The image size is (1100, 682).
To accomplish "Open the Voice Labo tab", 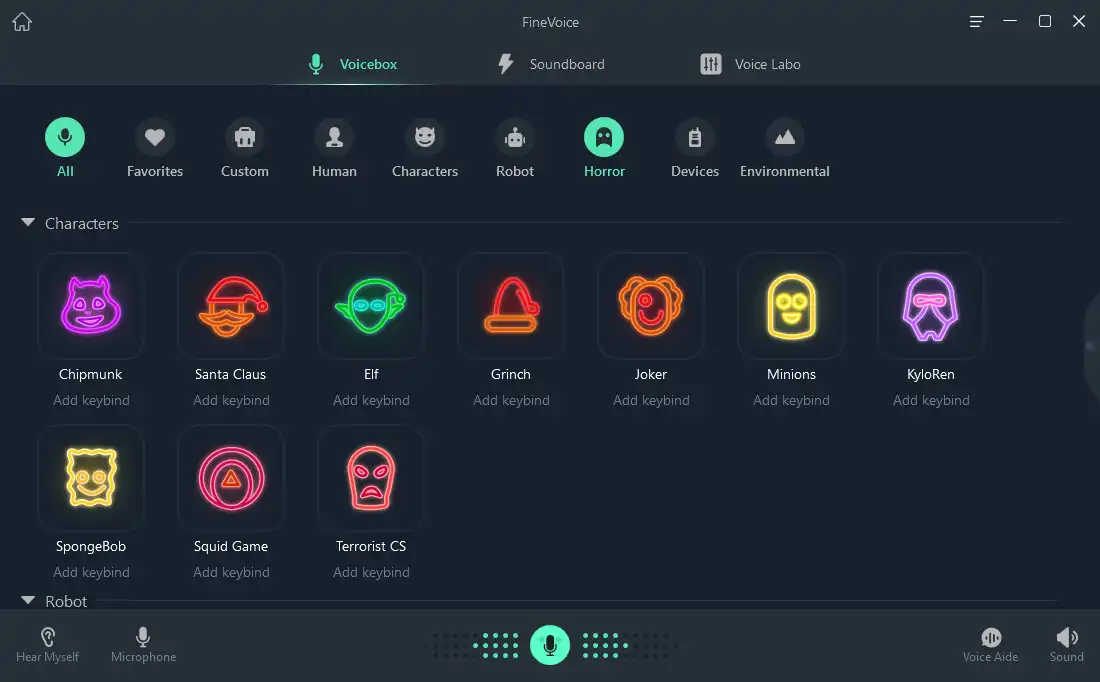I will click(x=750, y=64).
